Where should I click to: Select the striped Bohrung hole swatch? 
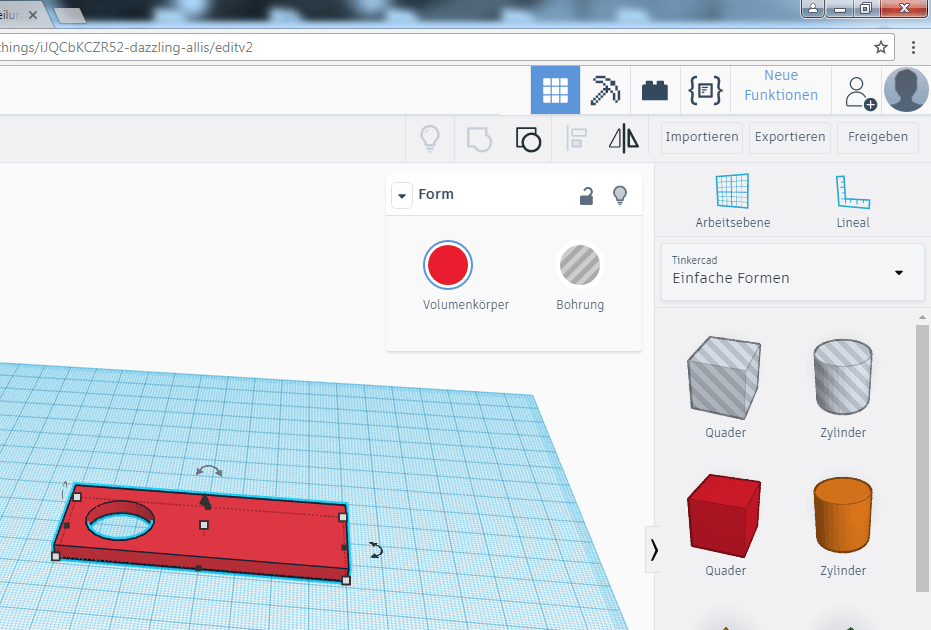point(580,265)
